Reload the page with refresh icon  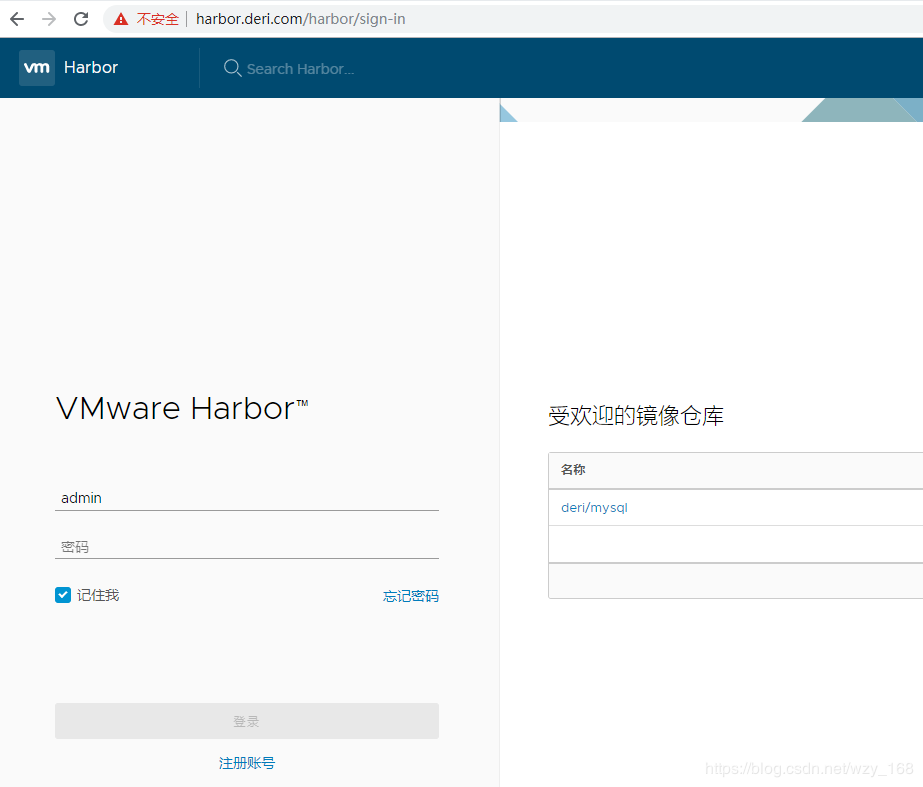80,18
